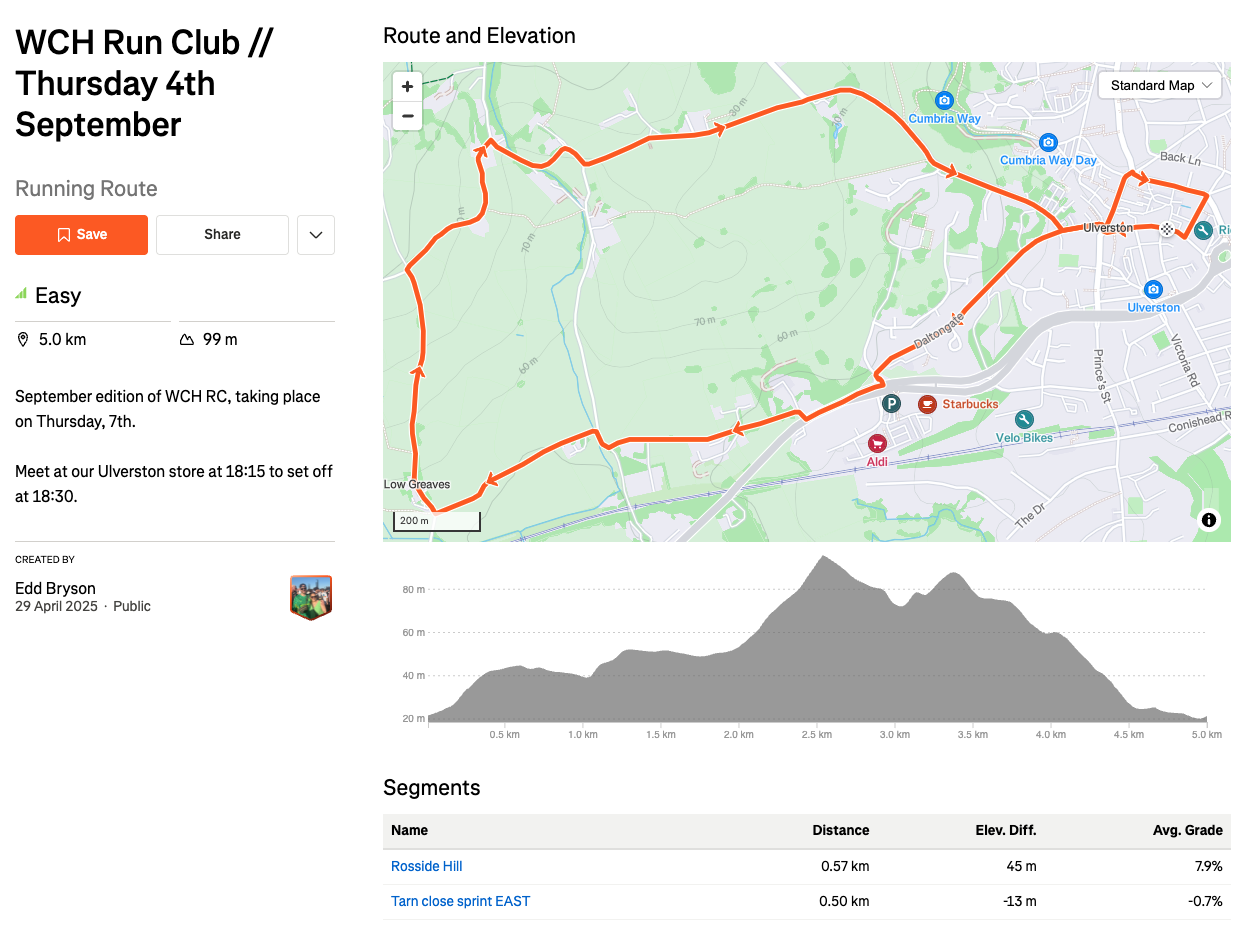Share the running route
This screenshot has height=934, width=1253.
[x=222, y=235]
